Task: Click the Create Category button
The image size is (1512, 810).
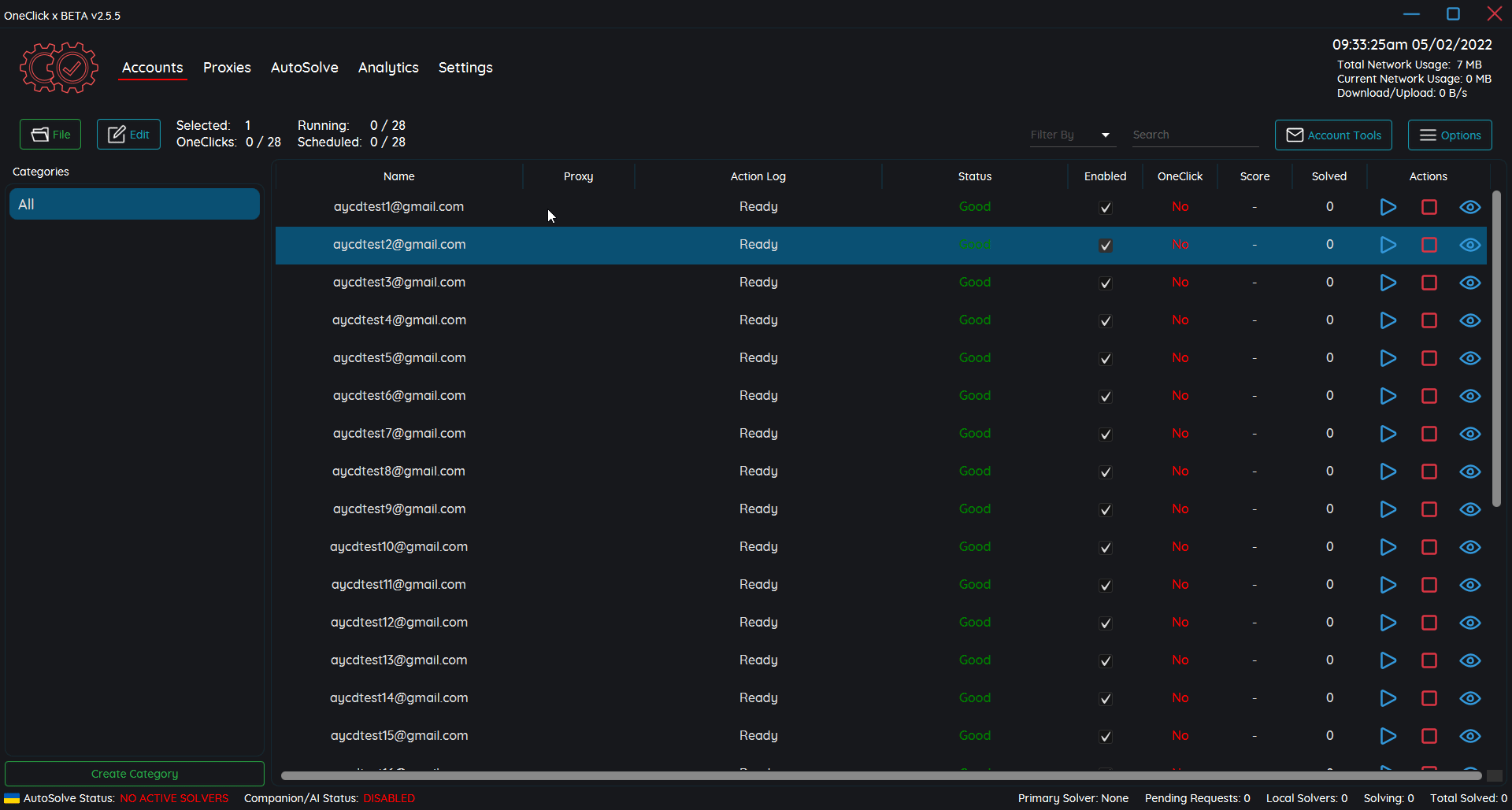Action: [135, 774]
